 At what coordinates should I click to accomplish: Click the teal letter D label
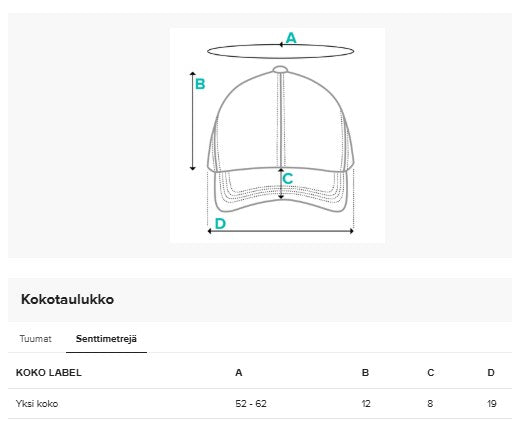pos(220,223)
